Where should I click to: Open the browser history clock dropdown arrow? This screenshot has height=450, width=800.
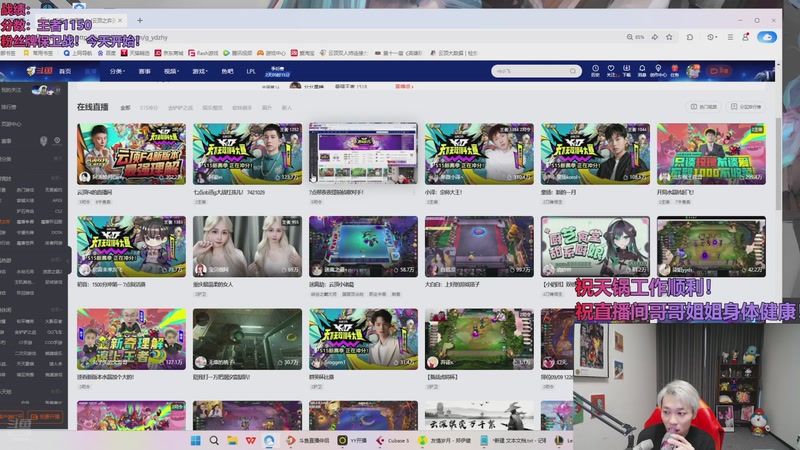(716, 37)
